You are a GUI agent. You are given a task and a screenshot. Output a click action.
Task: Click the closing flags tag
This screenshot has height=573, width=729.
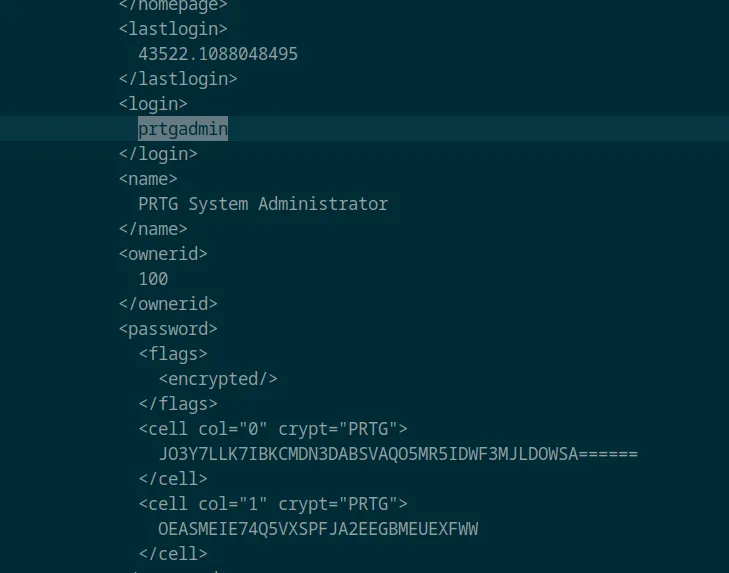click(178, 404)
